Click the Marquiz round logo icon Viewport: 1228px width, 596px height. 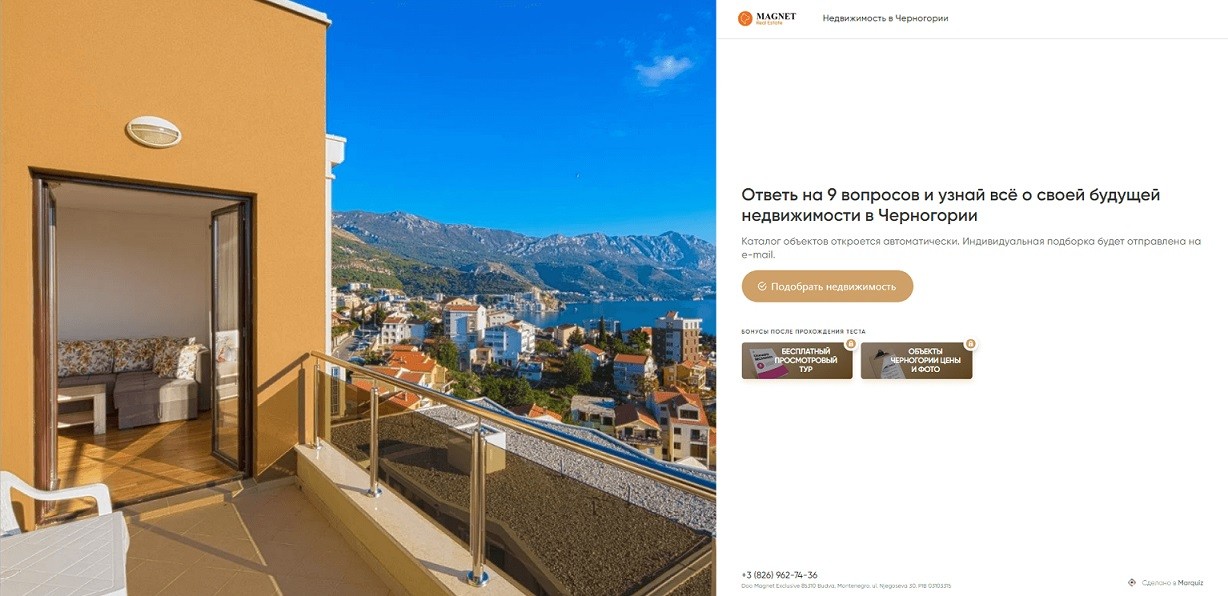coord(1132,582)
